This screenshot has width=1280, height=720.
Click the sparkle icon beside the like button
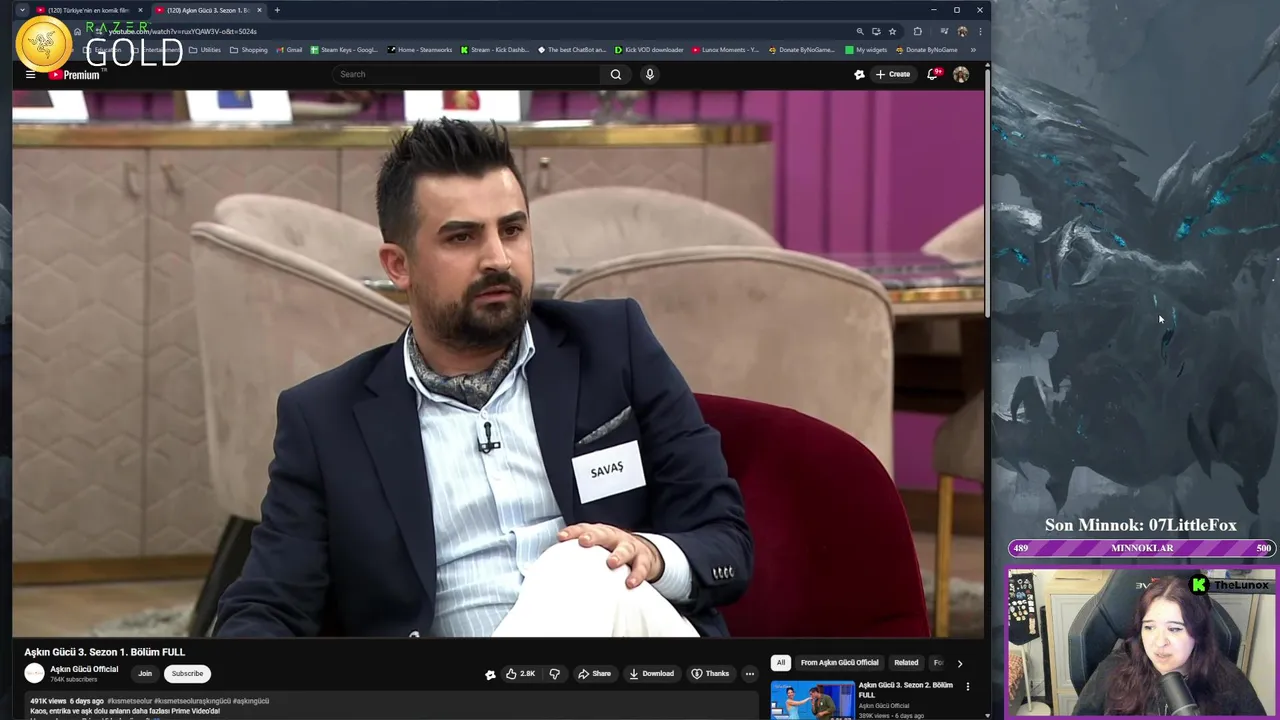pos(490,674)
